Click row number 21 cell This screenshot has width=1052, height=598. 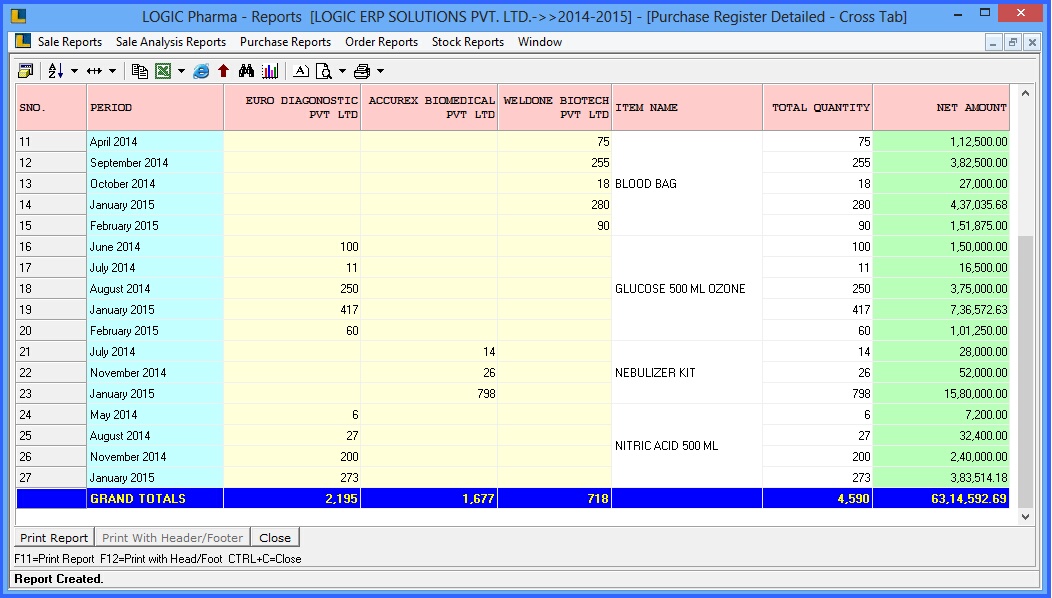[x=51, y=352]
